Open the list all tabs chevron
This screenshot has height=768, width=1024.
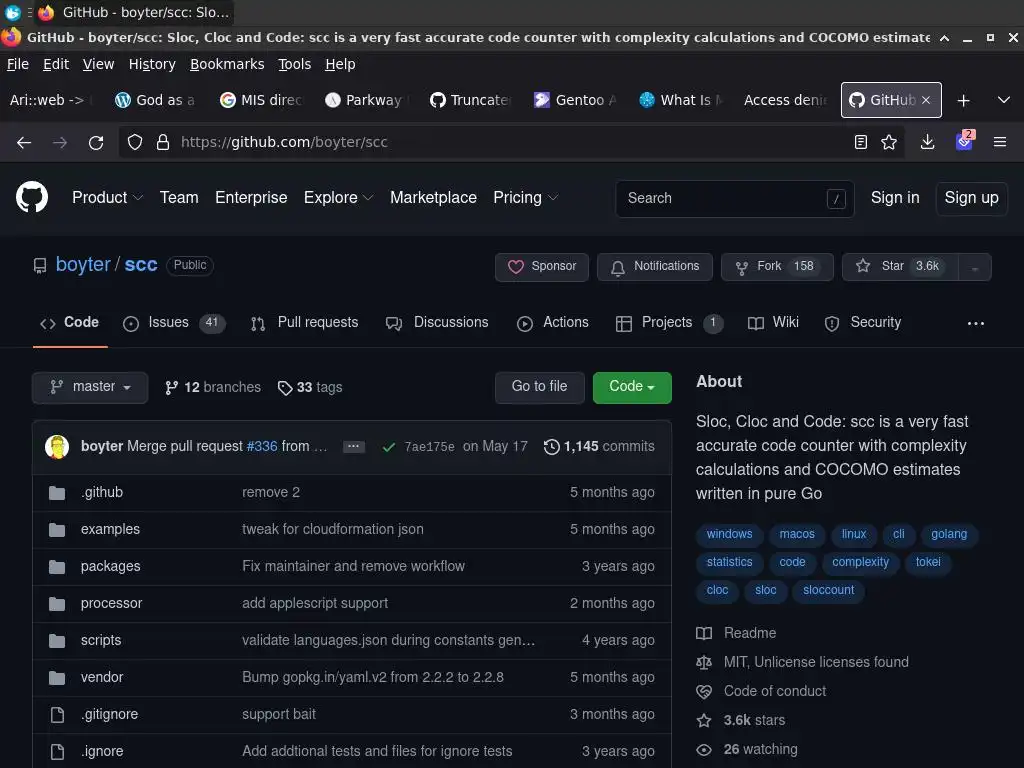pyautogui.click(x=1004, y=100)
